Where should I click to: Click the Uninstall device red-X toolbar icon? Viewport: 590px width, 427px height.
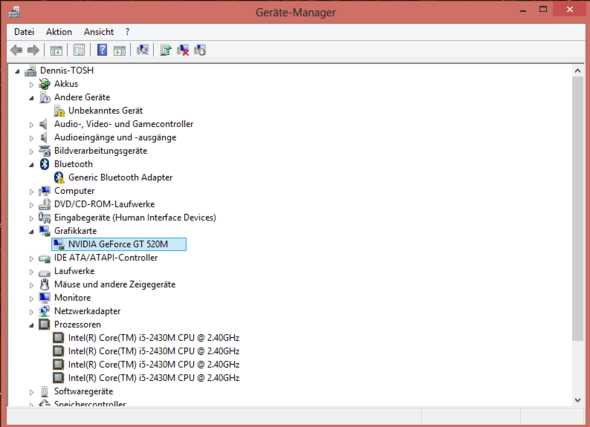[183, 50]
